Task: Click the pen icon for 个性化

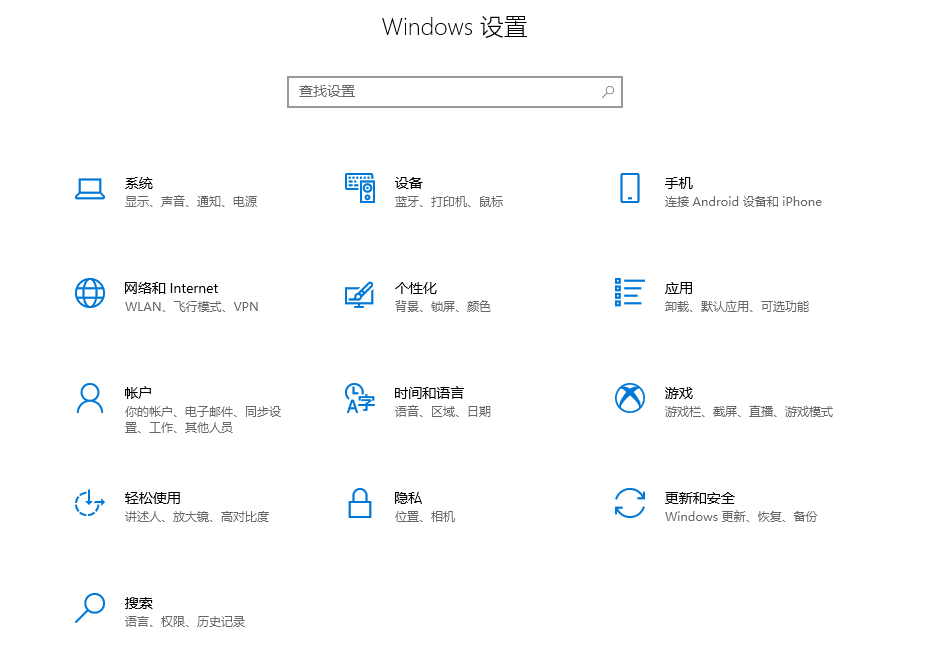Action: (x=359, y=293)
